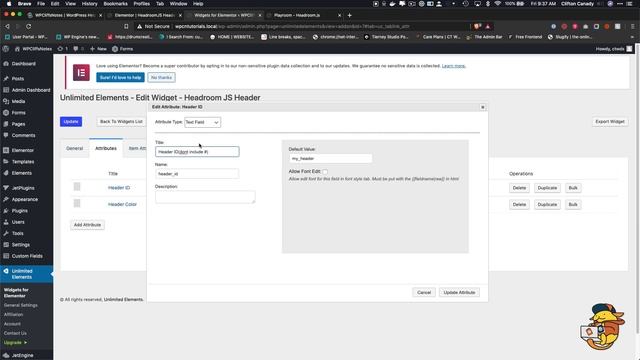The image size is (640, 360).
Task: Open the Plugins sidebar menu
Action: pos(20,211)
